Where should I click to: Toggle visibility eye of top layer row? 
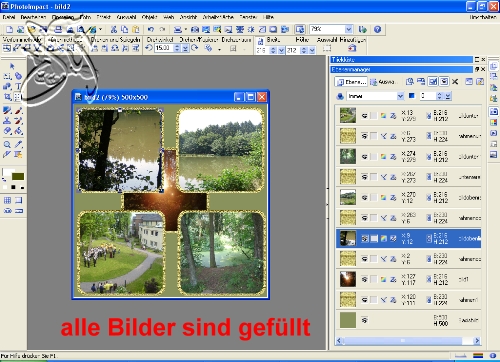click(365, 116)
